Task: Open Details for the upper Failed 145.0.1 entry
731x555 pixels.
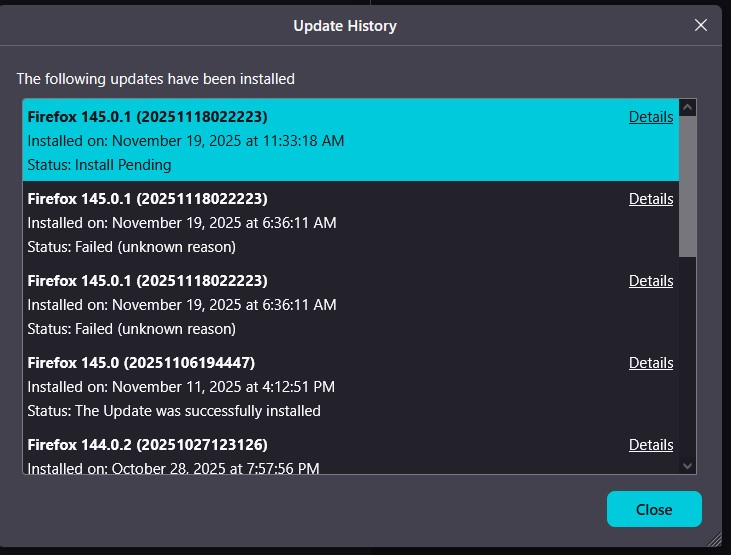Action: pos(651,199)
